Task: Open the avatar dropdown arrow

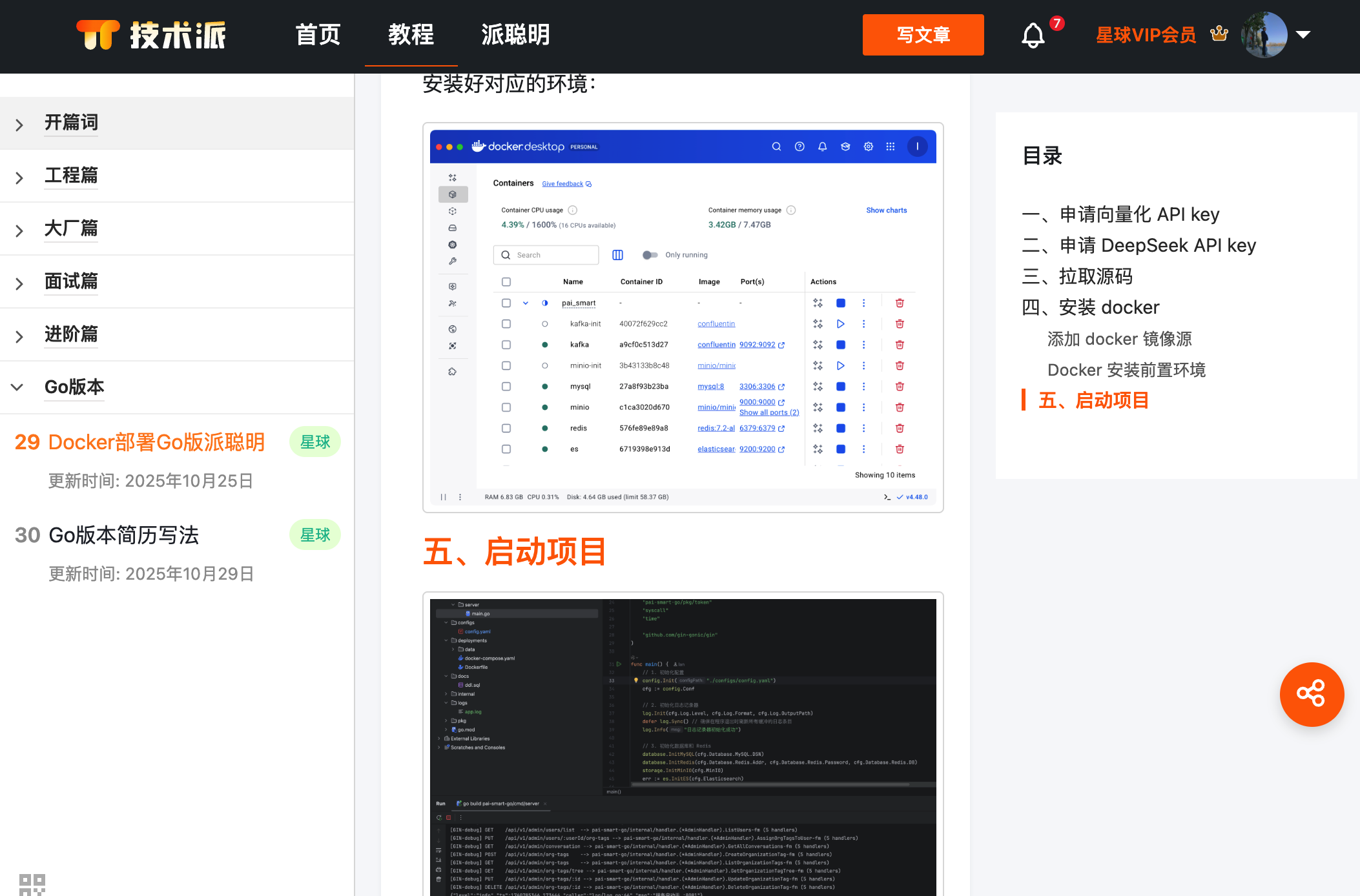Action: (1304, 35)
